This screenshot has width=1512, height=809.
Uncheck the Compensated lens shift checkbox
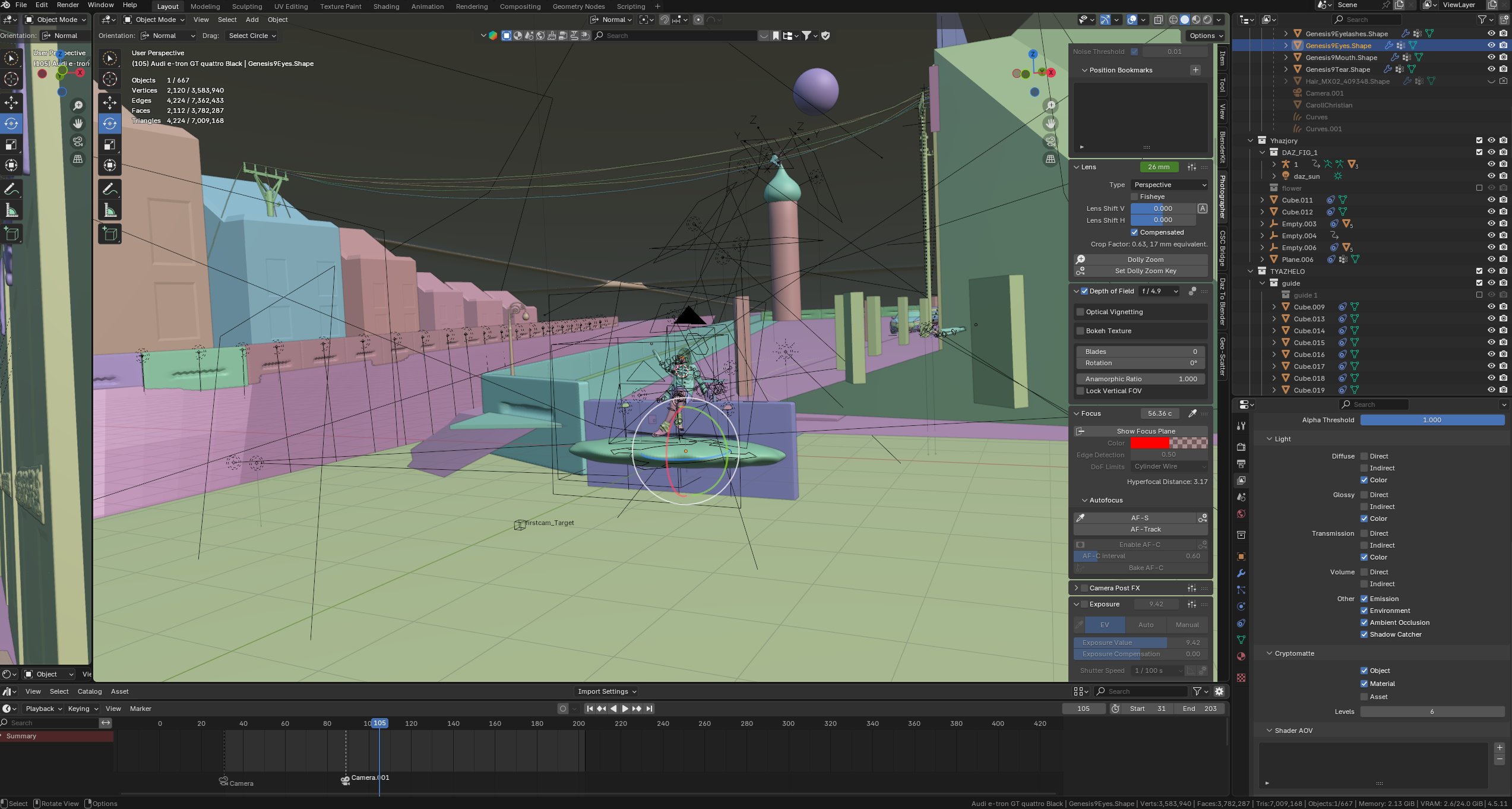1134,232
